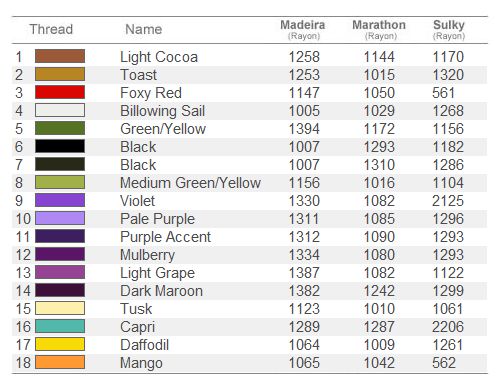Click the 'Capri' name
The width and height of the screenshot is (500, 384).
pyautogui.click(x=137, y=327)
